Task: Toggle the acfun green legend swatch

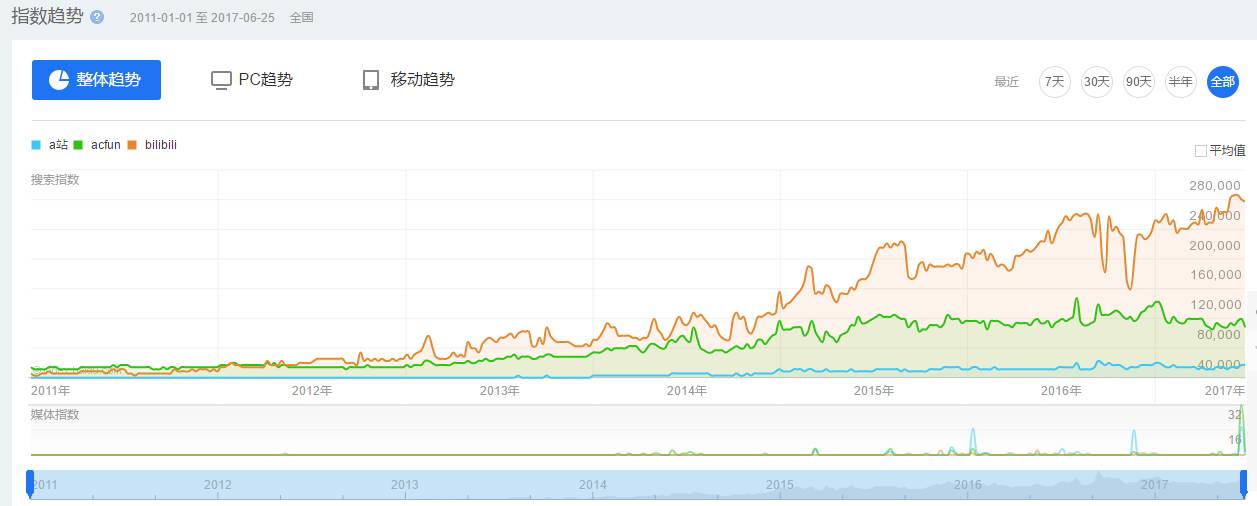Action: pyautogui.click(x=78, y=145)
